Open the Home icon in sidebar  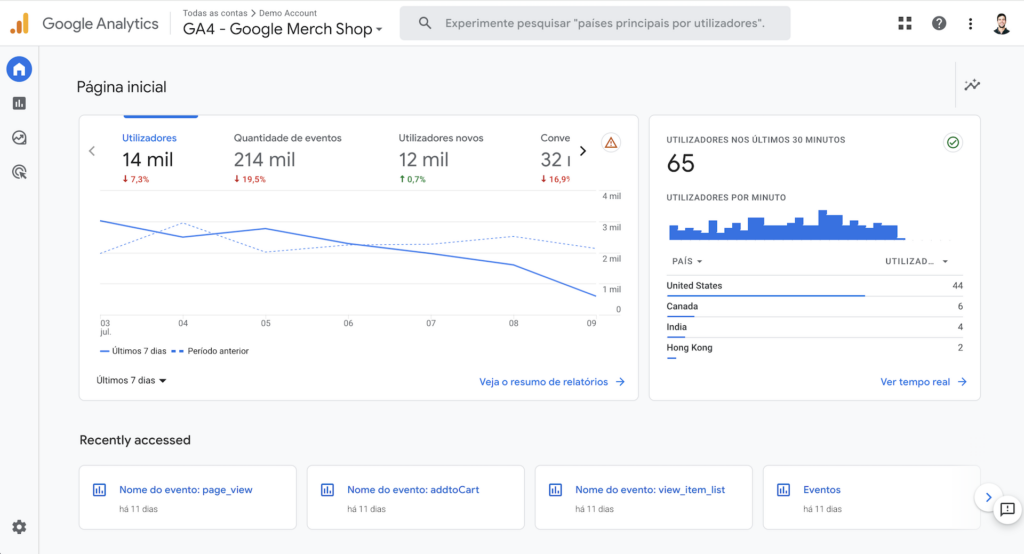pyautogui.click(x=19, y=69)
